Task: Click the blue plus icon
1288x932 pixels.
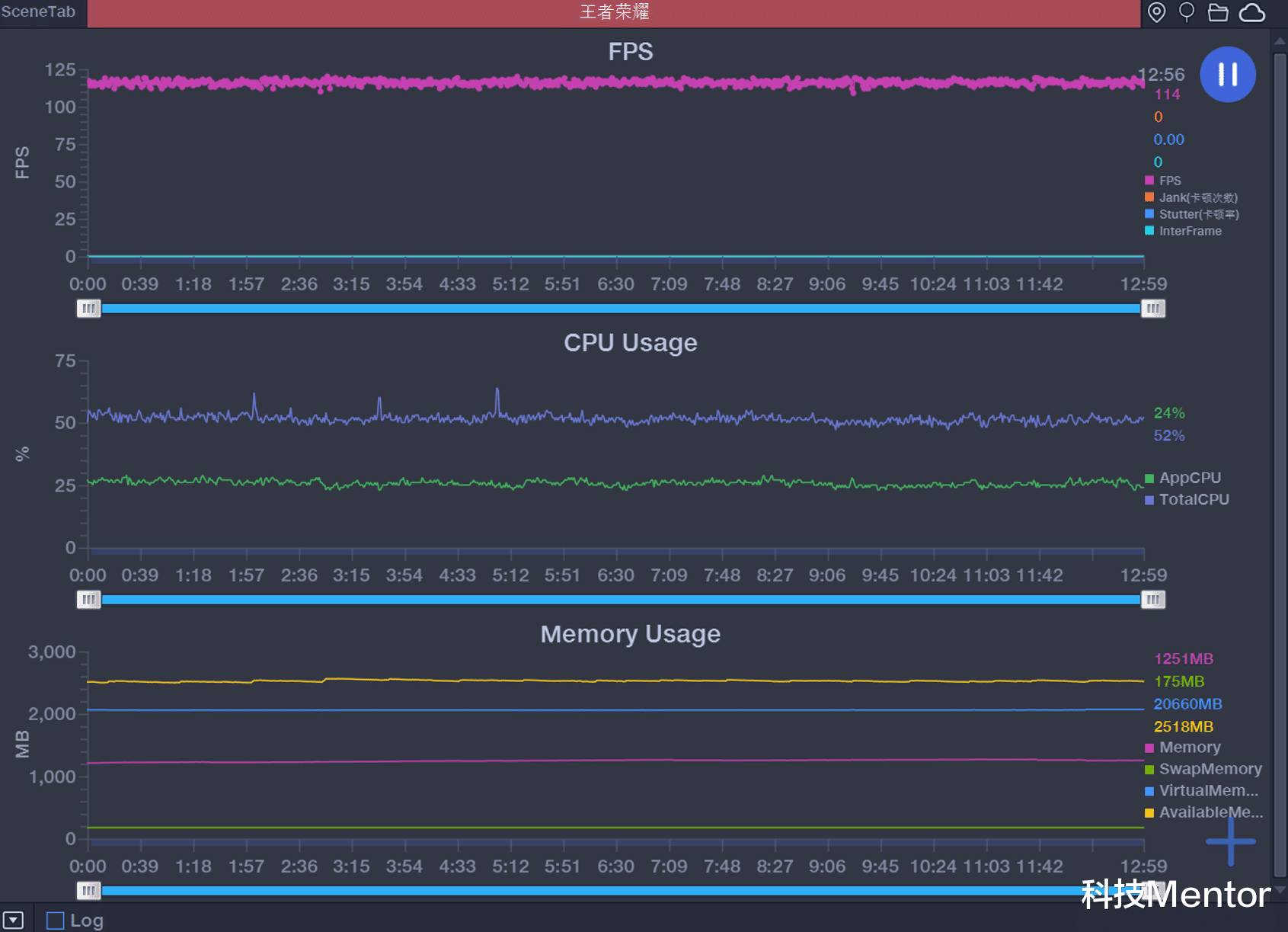Action: 1231,841
